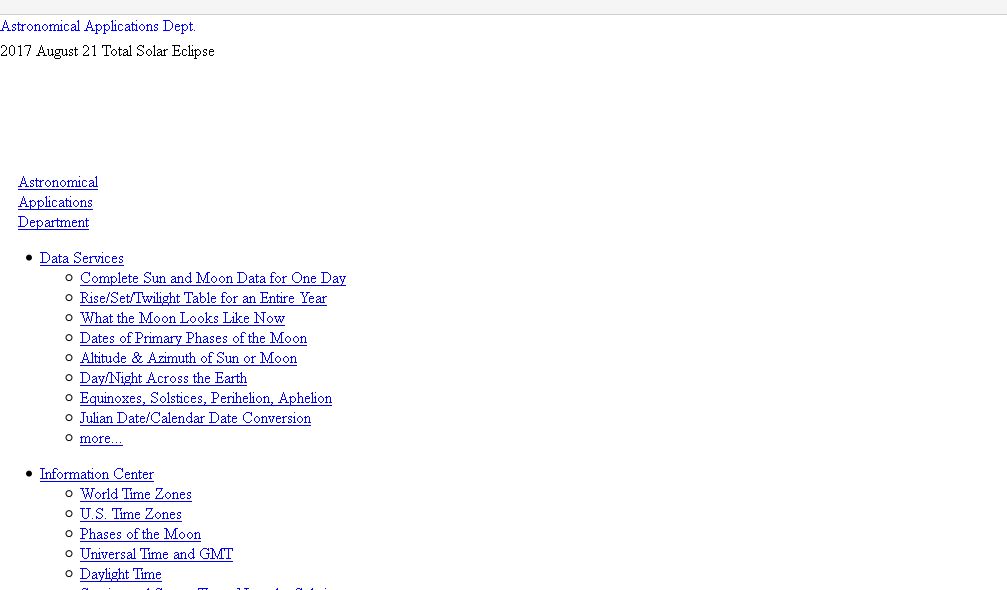Image resolution: width=1007 pixels, height=590 pixels.
Task: Click the Astronomical Applications Dept. header link
Action: (98, 27)
